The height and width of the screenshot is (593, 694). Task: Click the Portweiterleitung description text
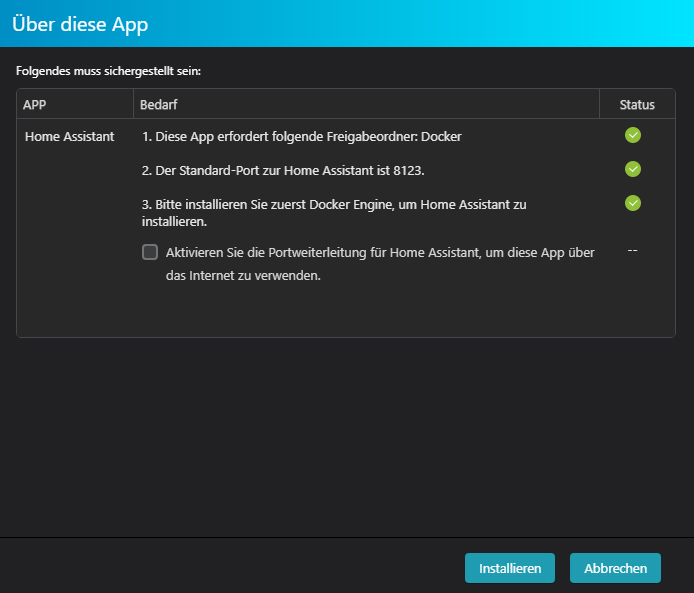tap(380, 264)
